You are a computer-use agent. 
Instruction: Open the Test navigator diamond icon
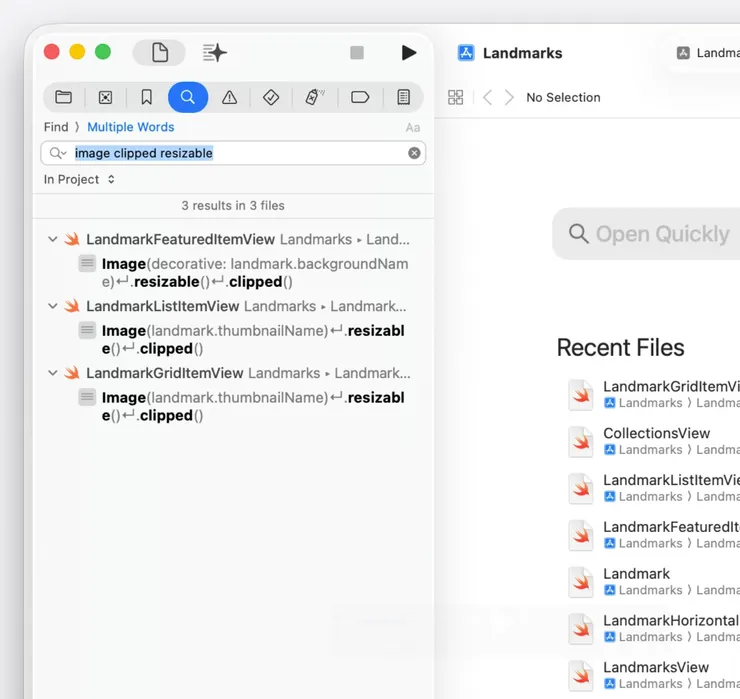pyautogui.click(x=271, y=97)
